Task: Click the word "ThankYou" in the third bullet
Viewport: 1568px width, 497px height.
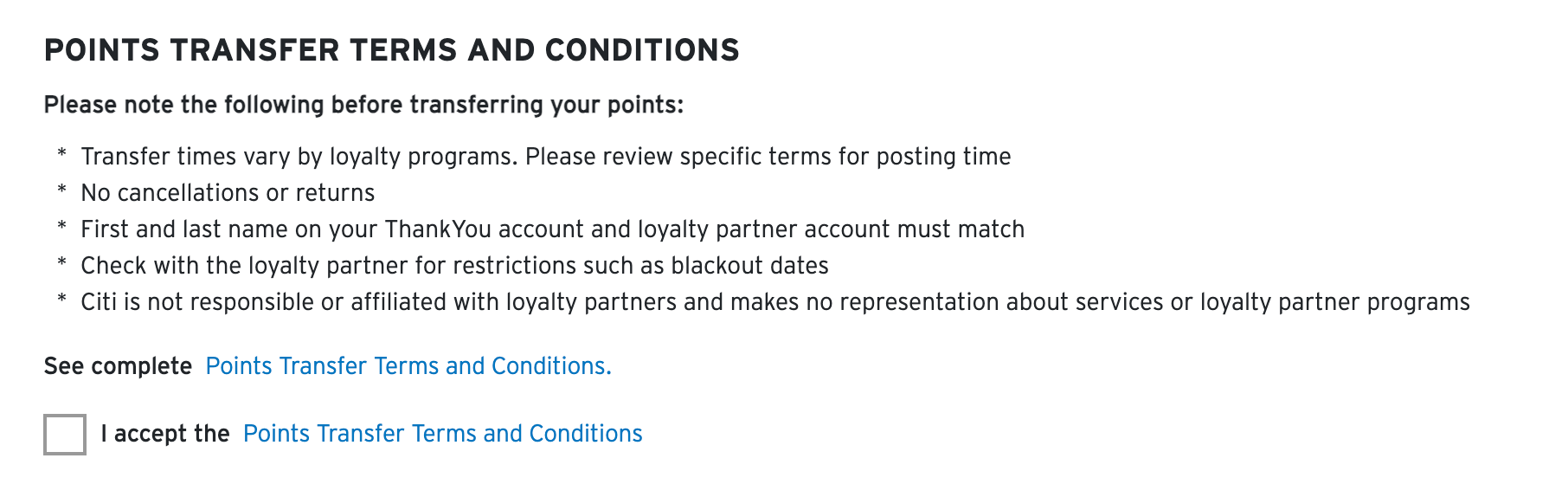Action: 438,229
